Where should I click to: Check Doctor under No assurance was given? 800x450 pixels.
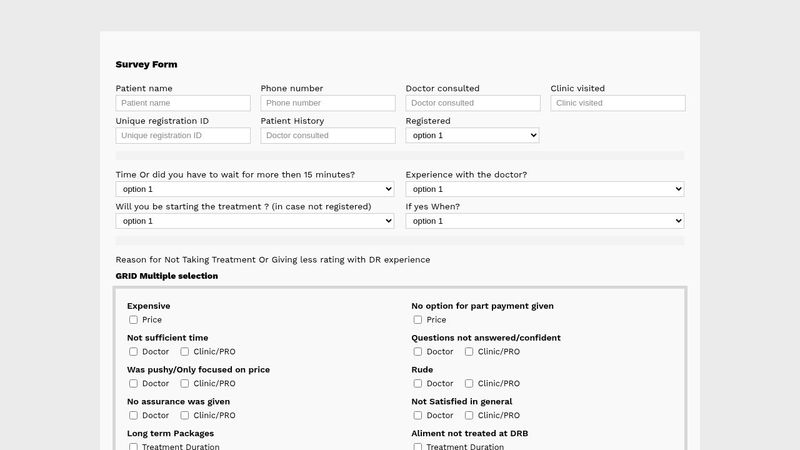134,415
